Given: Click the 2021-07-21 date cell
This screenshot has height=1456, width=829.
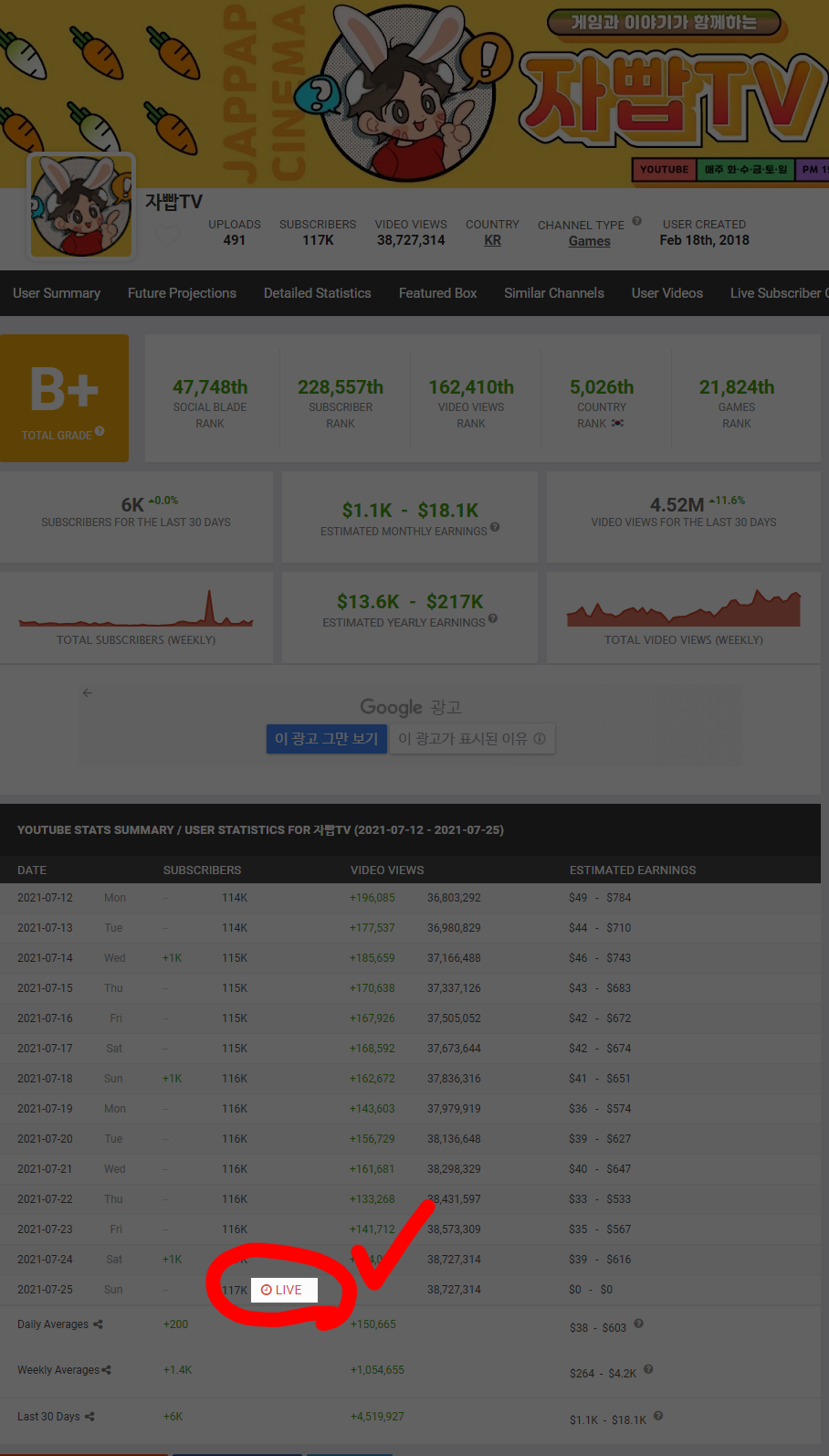Looking at the screenshot, I should click(x=45, y=1169).
